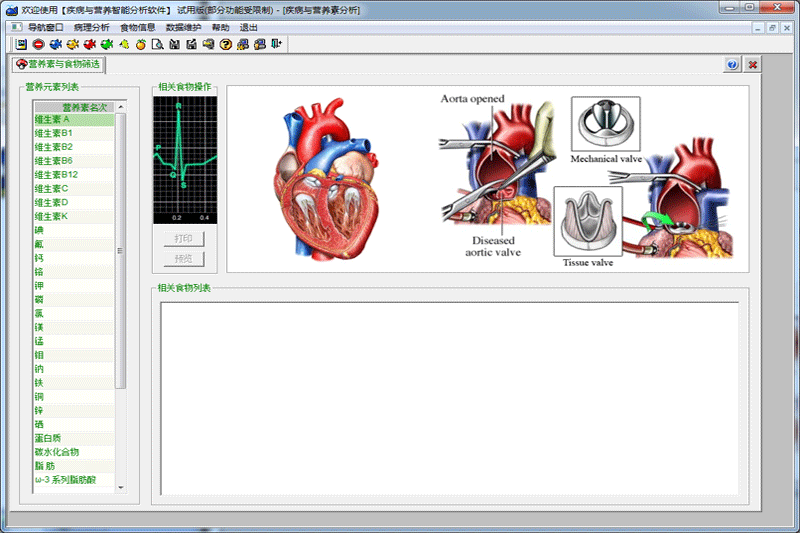Screen dimensions: 800x533
Task: Click the yellow question mark help toolbar icon
Action: 226,44
